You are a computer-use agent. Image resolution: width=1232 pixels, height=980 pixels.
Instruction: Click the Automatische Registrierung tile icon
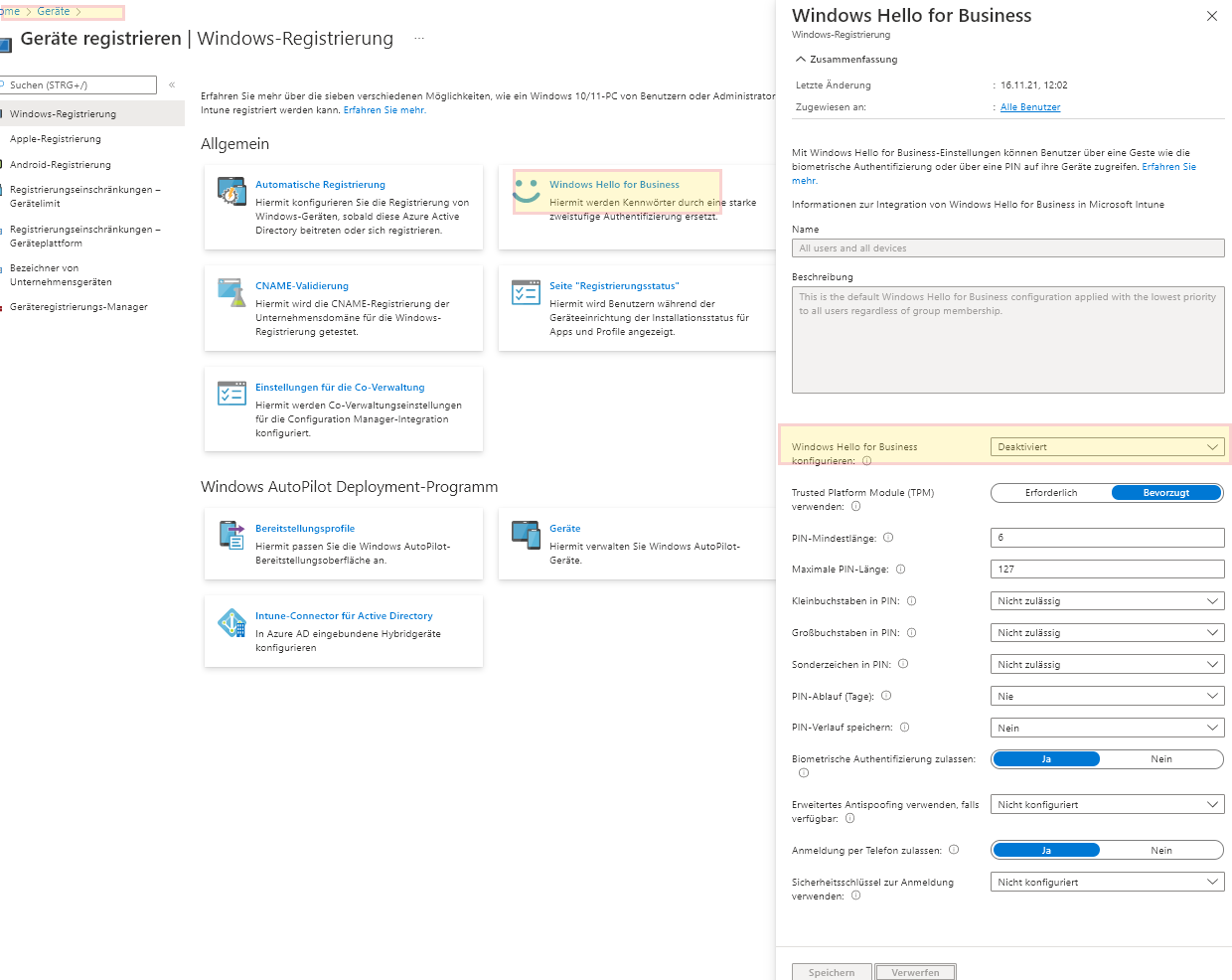tap(231, 191)
